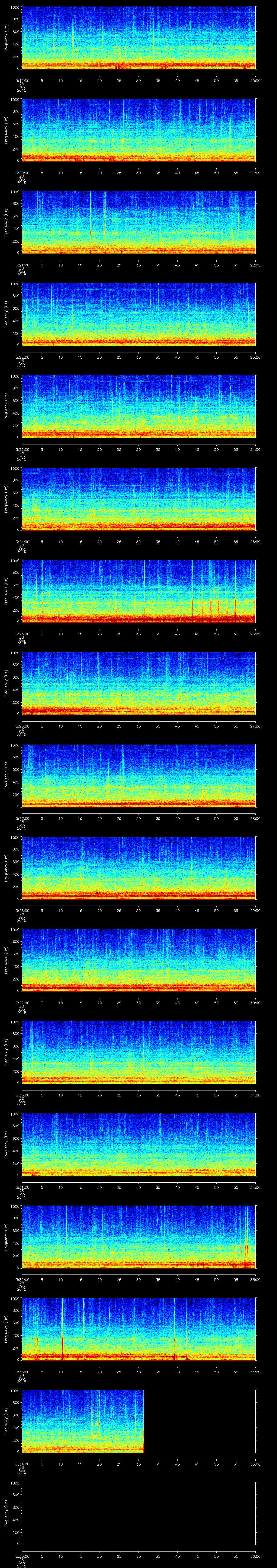Click Frequency (Hz) axis label of 3:27:00 panel

coord(6,775)
